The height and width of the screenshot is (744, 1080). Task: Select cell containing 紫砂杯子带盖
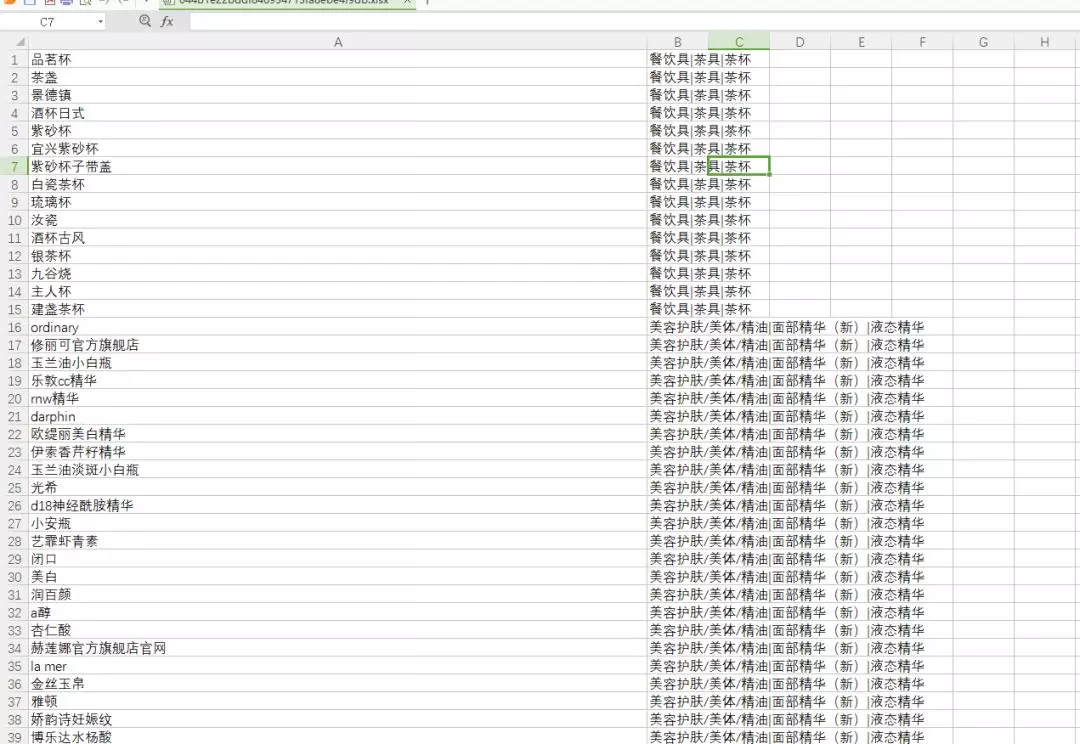338,166
